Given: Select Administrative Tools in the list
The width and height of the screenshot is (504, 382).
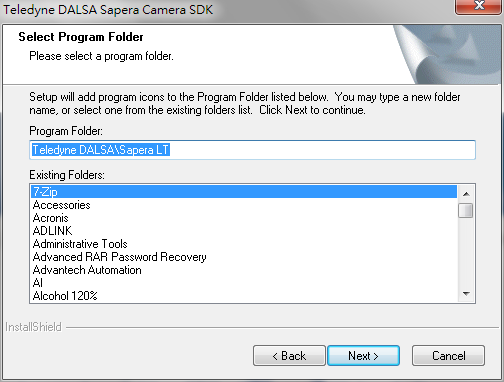Looking at the screenshot, I should coord(244,244).
